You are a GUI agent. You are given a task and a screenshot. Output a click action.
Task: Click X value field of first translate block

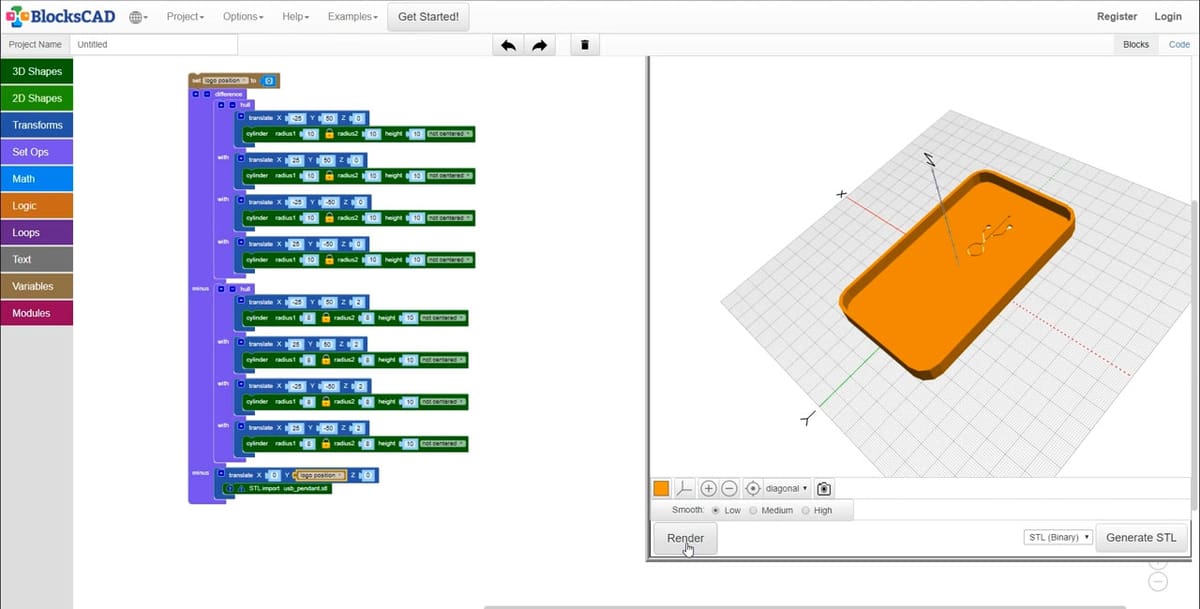pyautogui.click(x=296, y=118)
